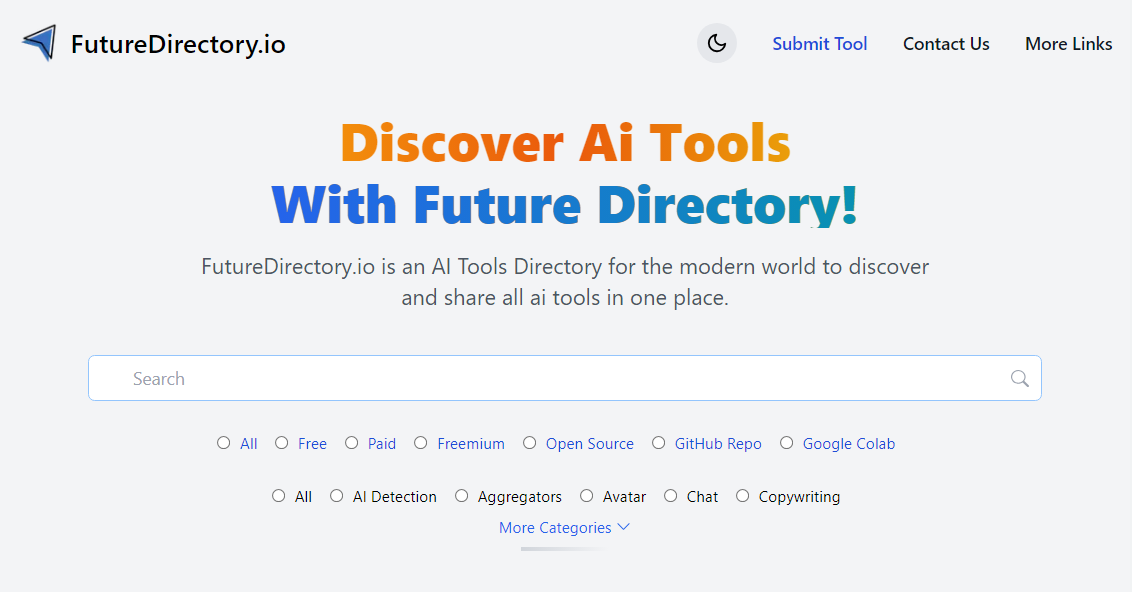Select the Chat category

click(671, 496)
